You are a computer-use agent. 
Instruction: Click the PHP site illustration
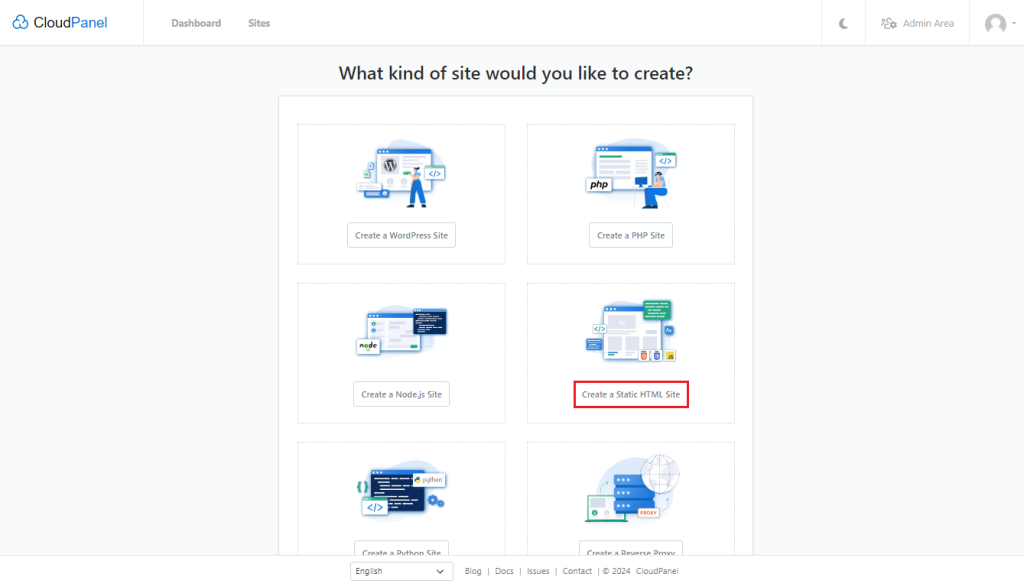point(631,174)
